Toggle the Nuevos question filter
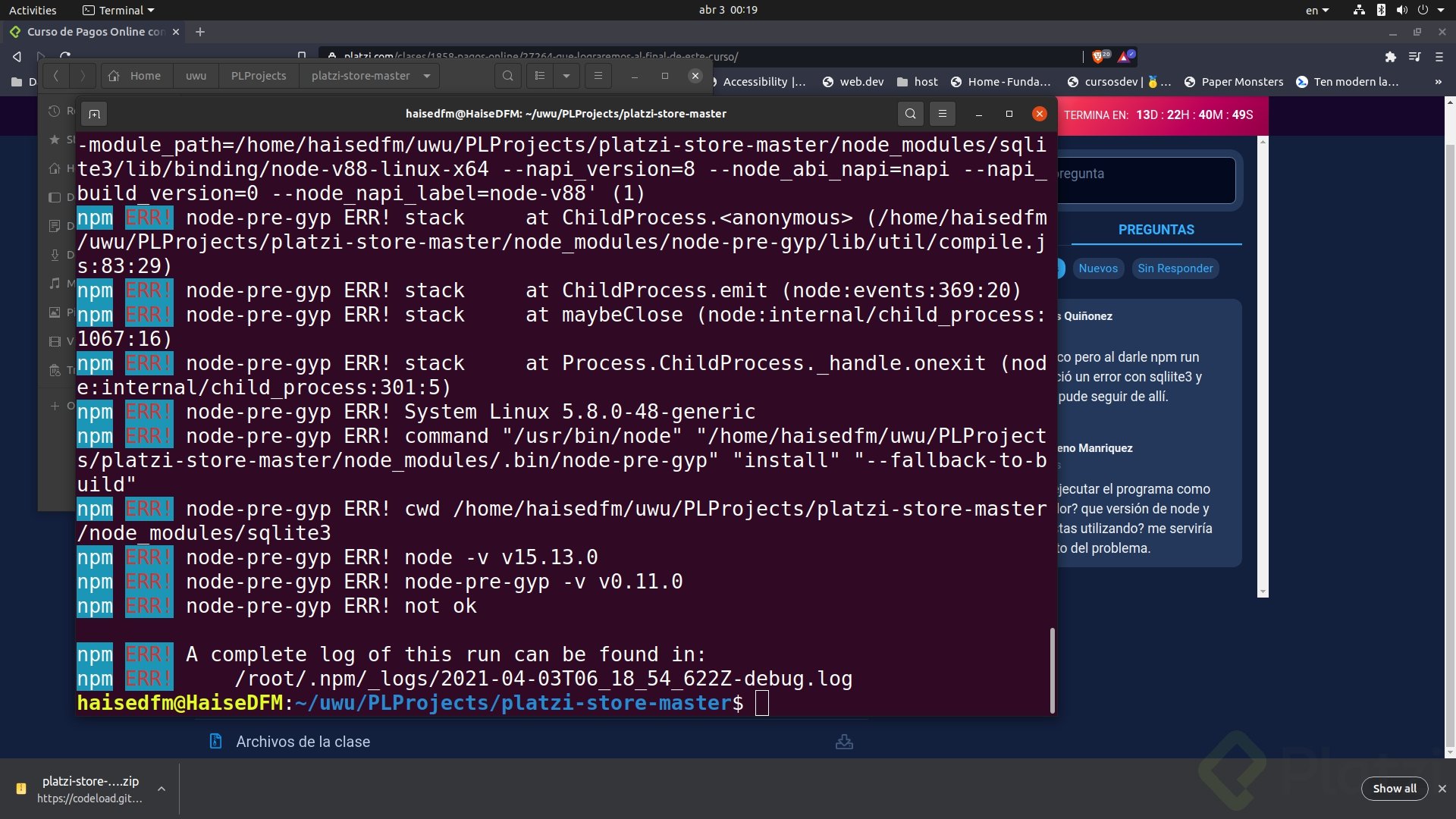 [1098, 268]
